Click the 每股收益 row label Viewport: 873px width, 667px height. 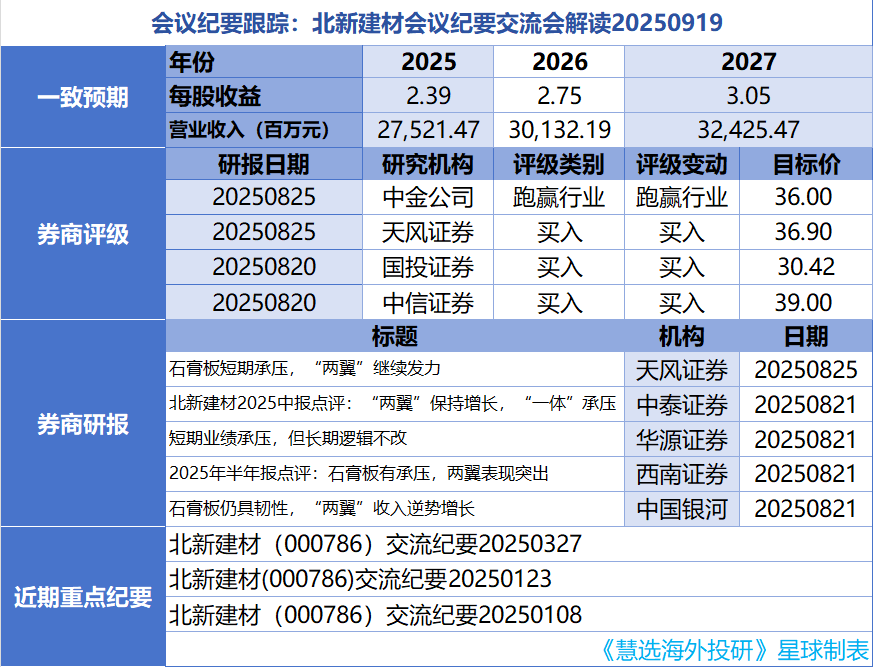click(264, 96)
